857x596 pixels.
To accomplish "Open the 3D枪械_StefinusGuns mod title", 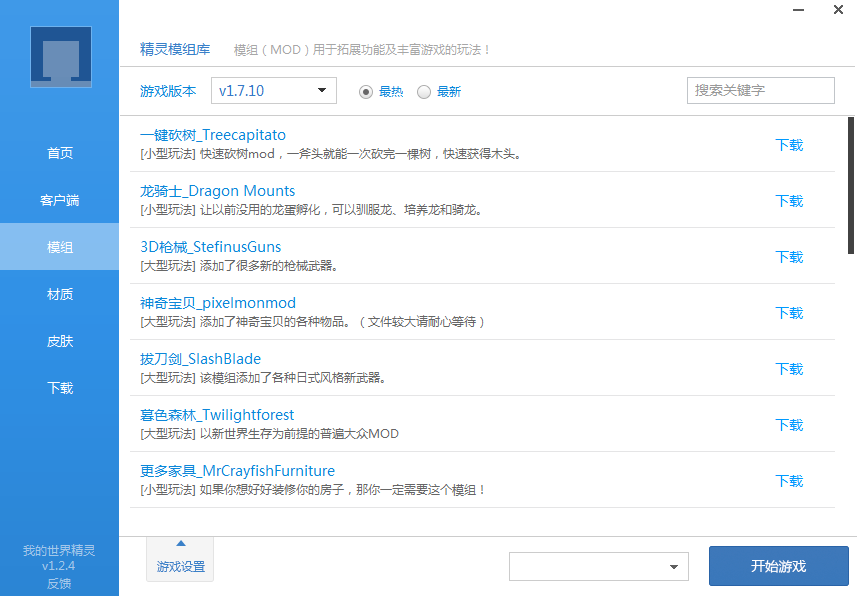I will click(210, 247).
